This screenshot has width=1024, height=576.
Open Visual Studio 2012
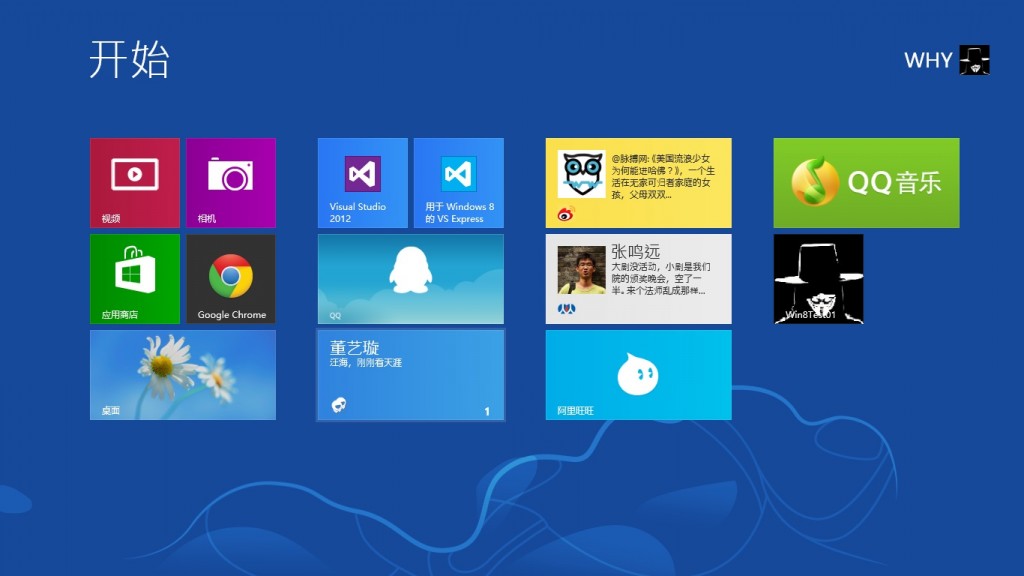362,182
